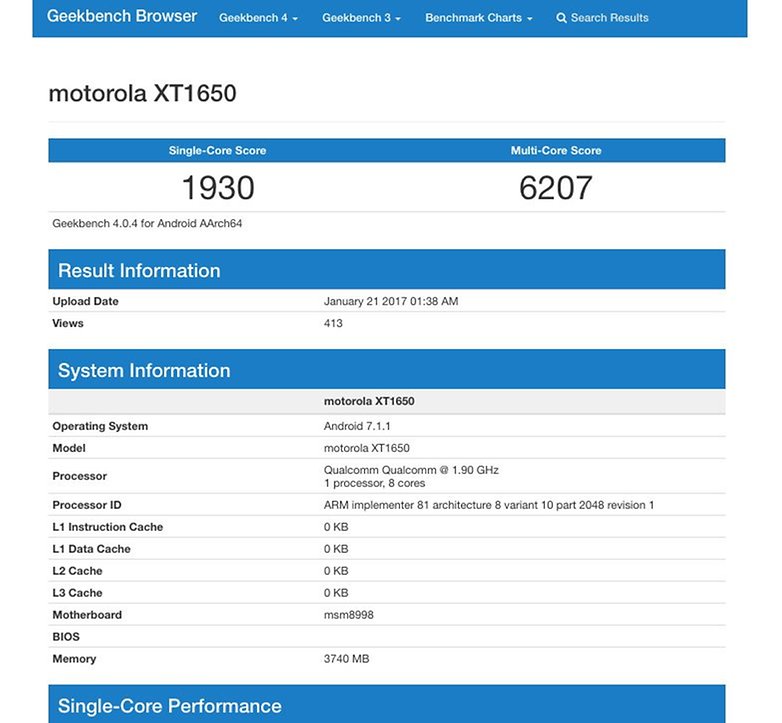Expand the Geekbench 4 dropdown menu
782x723 pixels.
[258, 18]
